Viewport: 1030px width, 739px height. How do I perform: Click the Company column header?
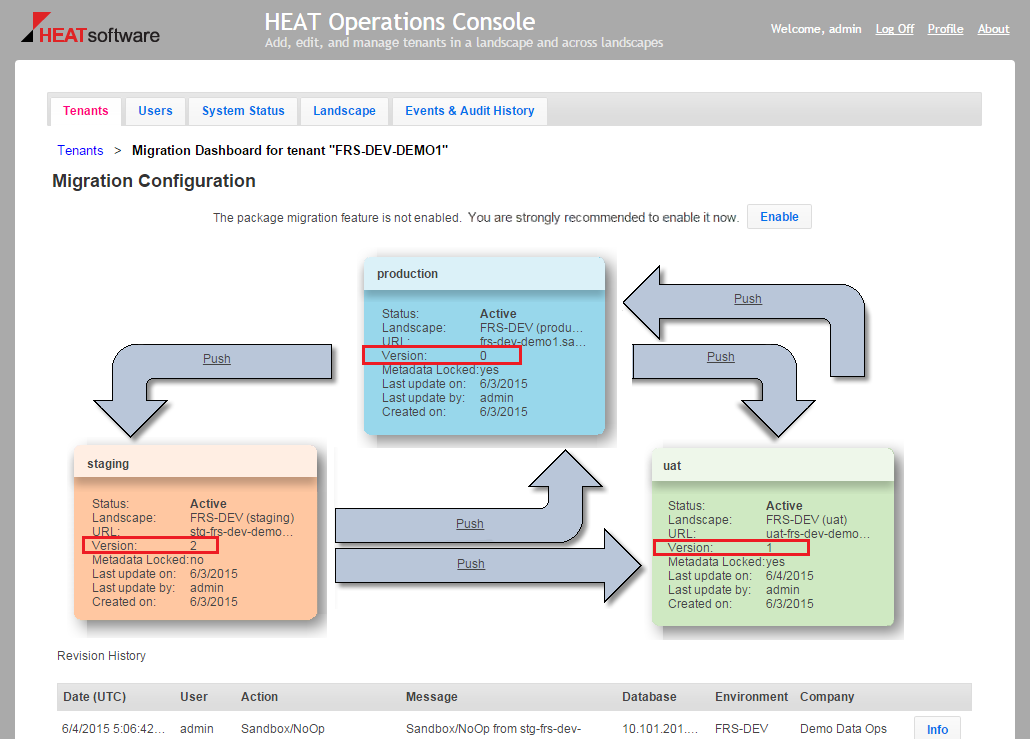pyautogui.click(x=827, y=697)
